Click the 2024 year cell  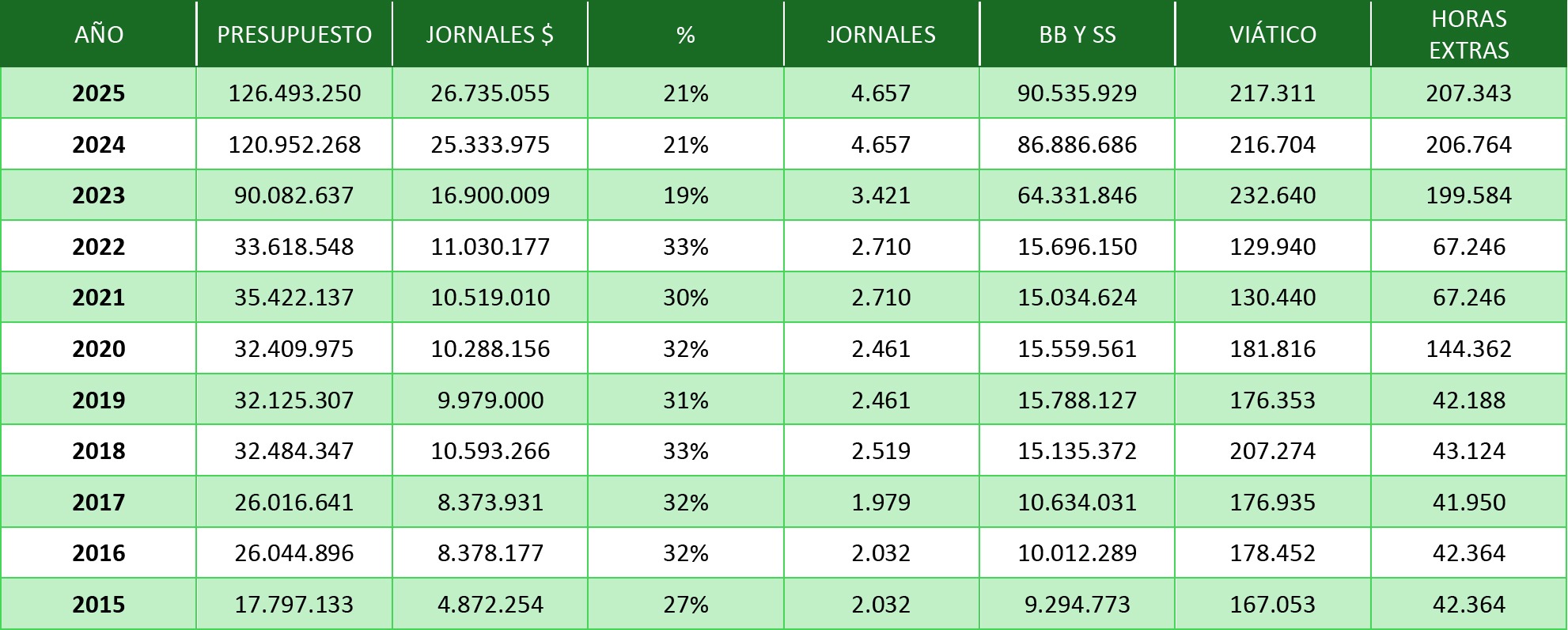coord(99,145)
